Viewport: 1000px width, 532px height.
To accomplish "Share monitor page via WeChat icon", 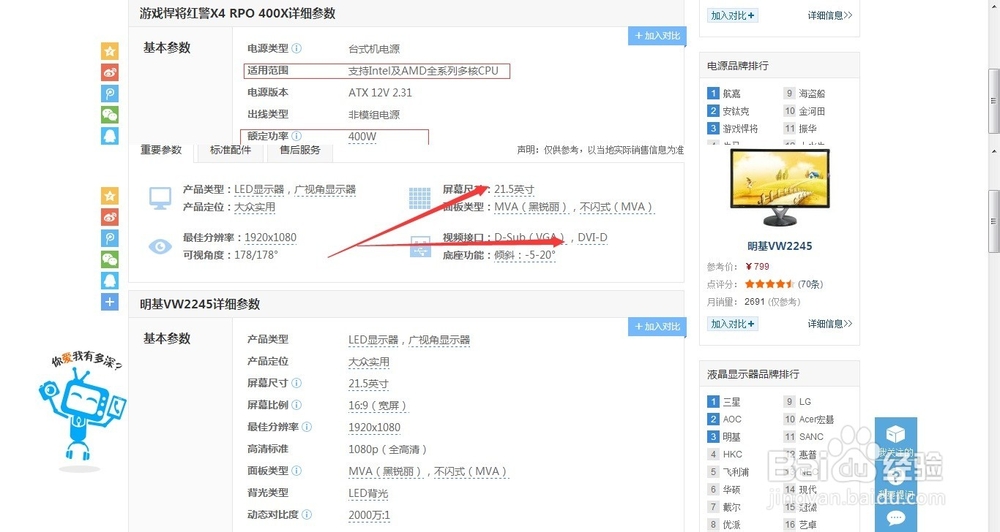I will tap(110, 259).
